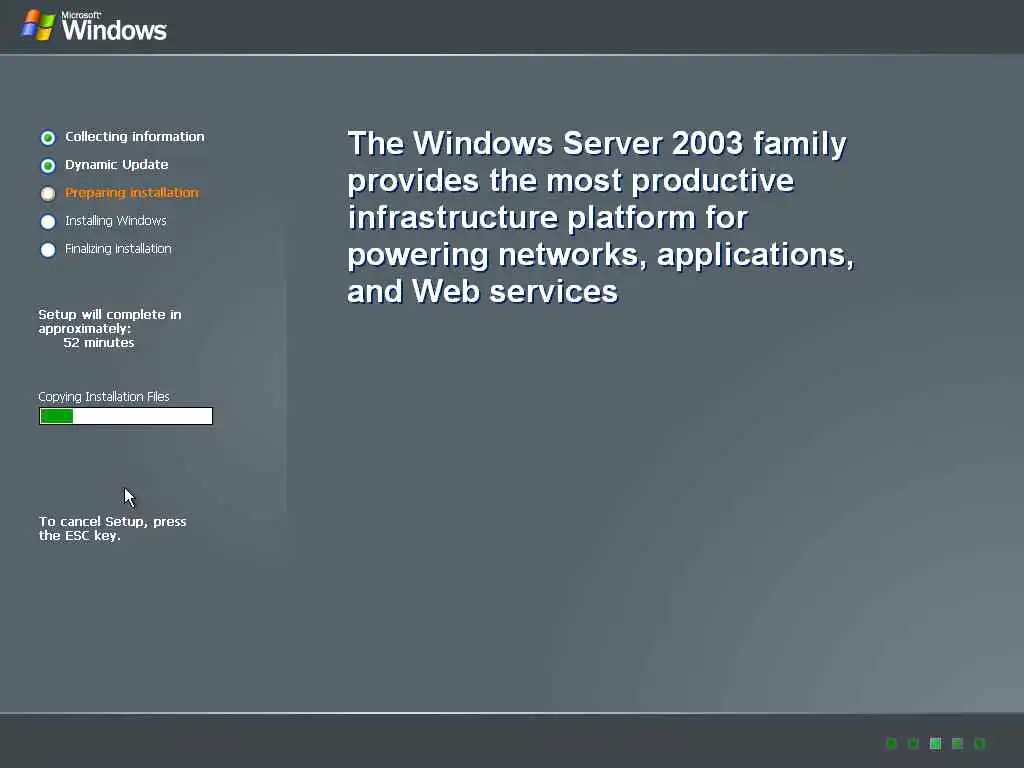Click the 'Finalizing installation' label
This screenshot has width=1024, height=768.
[x=118, y=249]
